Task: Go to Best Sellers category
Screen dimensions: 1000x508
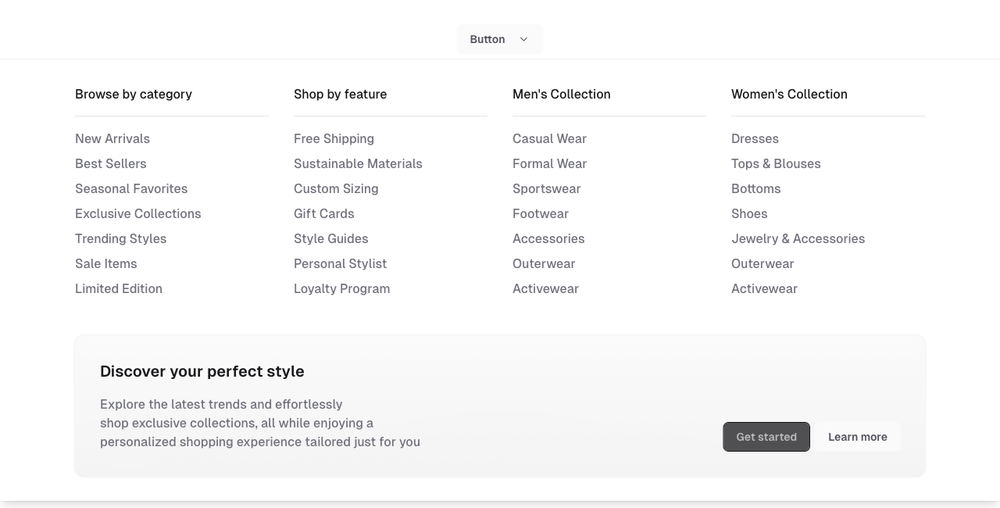Action: [x=110, y=164]
